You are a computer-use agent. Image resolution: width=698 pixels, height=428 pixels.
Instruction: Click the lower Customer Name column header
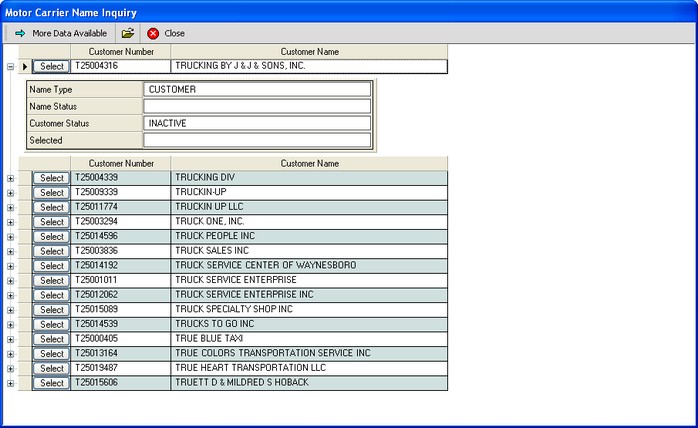(x=309, y=163)
